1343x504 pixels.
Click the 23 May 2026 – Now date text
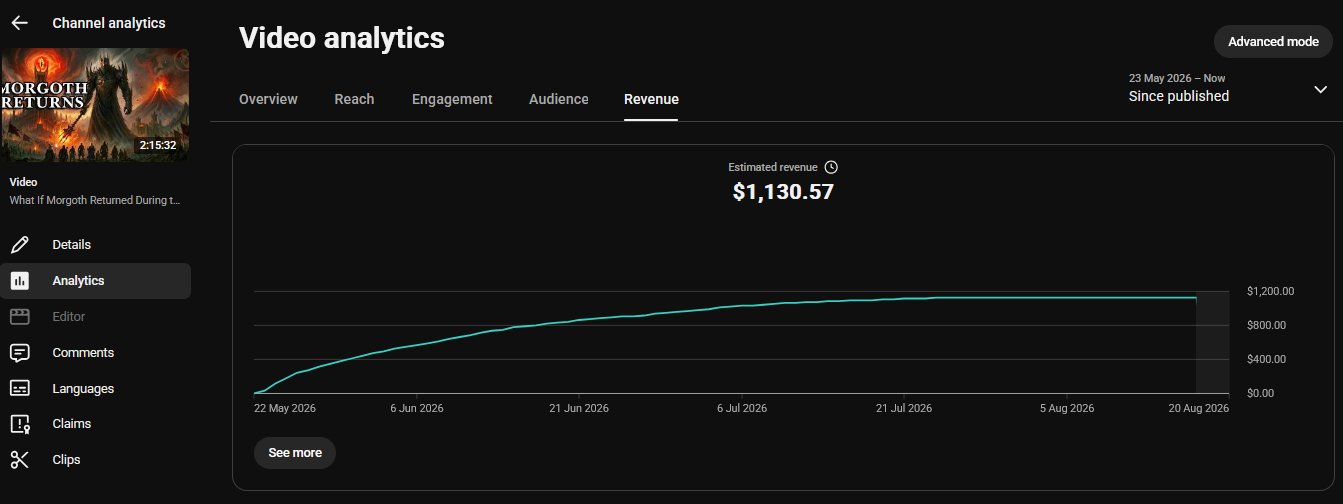pyautogui.click(x=1177, y=78)
